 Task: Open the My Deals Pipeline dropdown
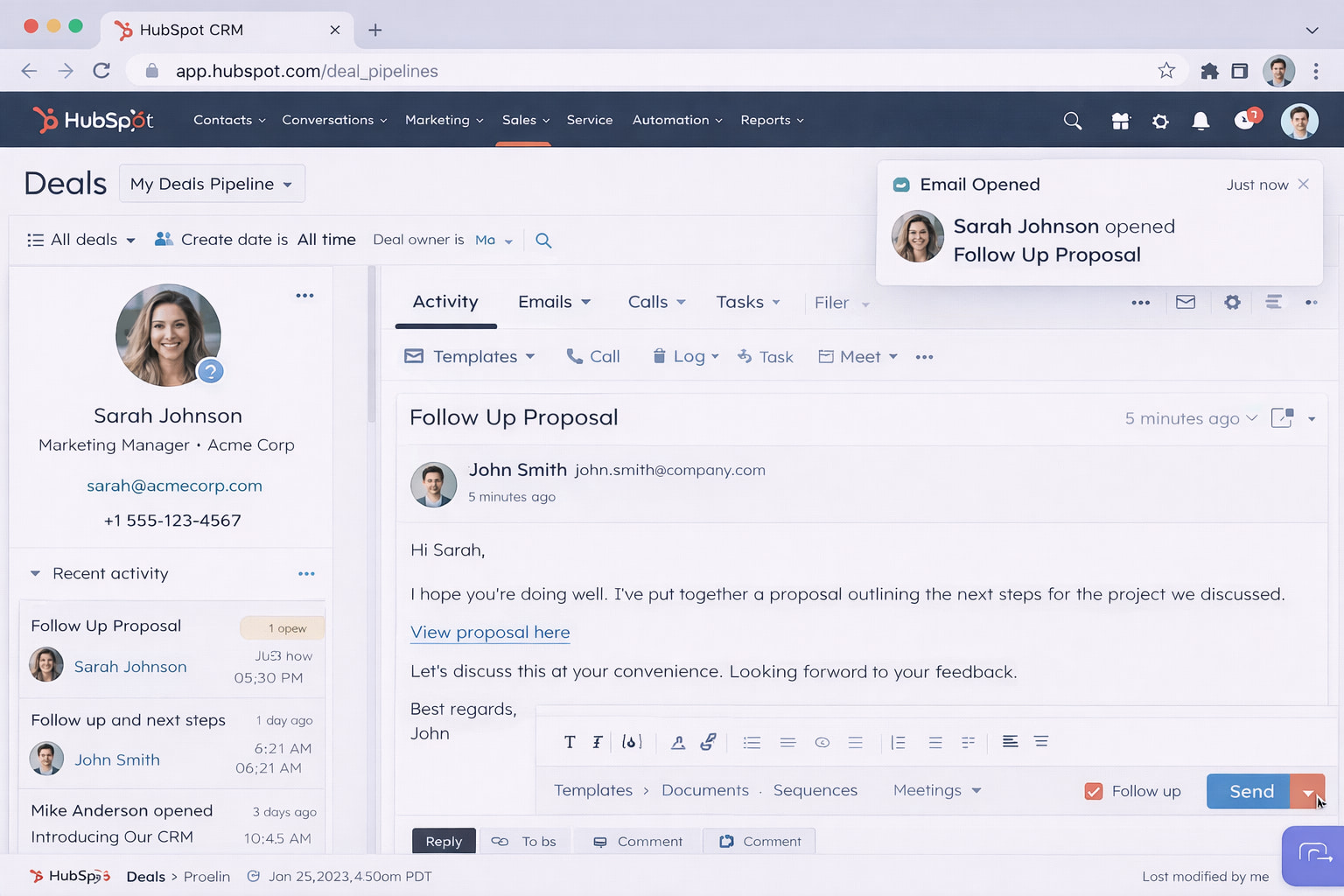212,184
